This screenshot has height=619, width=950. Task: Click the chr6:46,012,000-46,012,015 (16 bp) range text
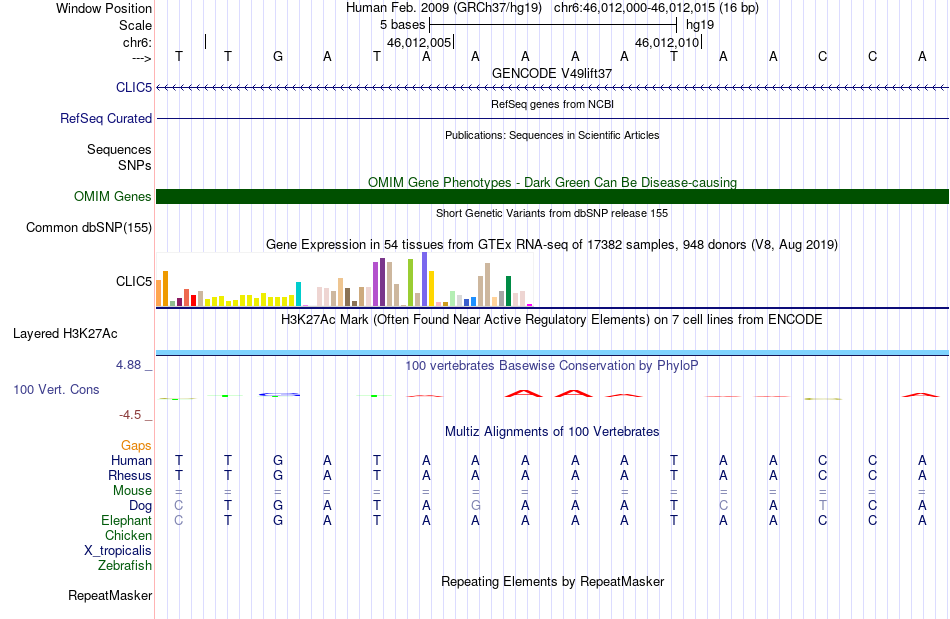click(x=656, y=8)
